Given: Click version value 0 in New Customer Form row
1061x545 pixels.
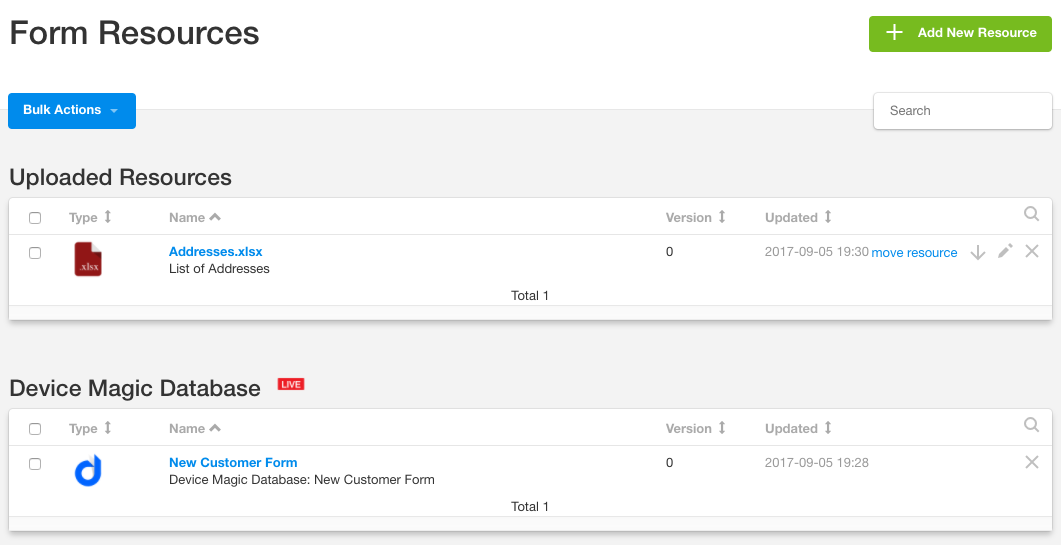Looking at the screenshot, I should click(669, 463).
